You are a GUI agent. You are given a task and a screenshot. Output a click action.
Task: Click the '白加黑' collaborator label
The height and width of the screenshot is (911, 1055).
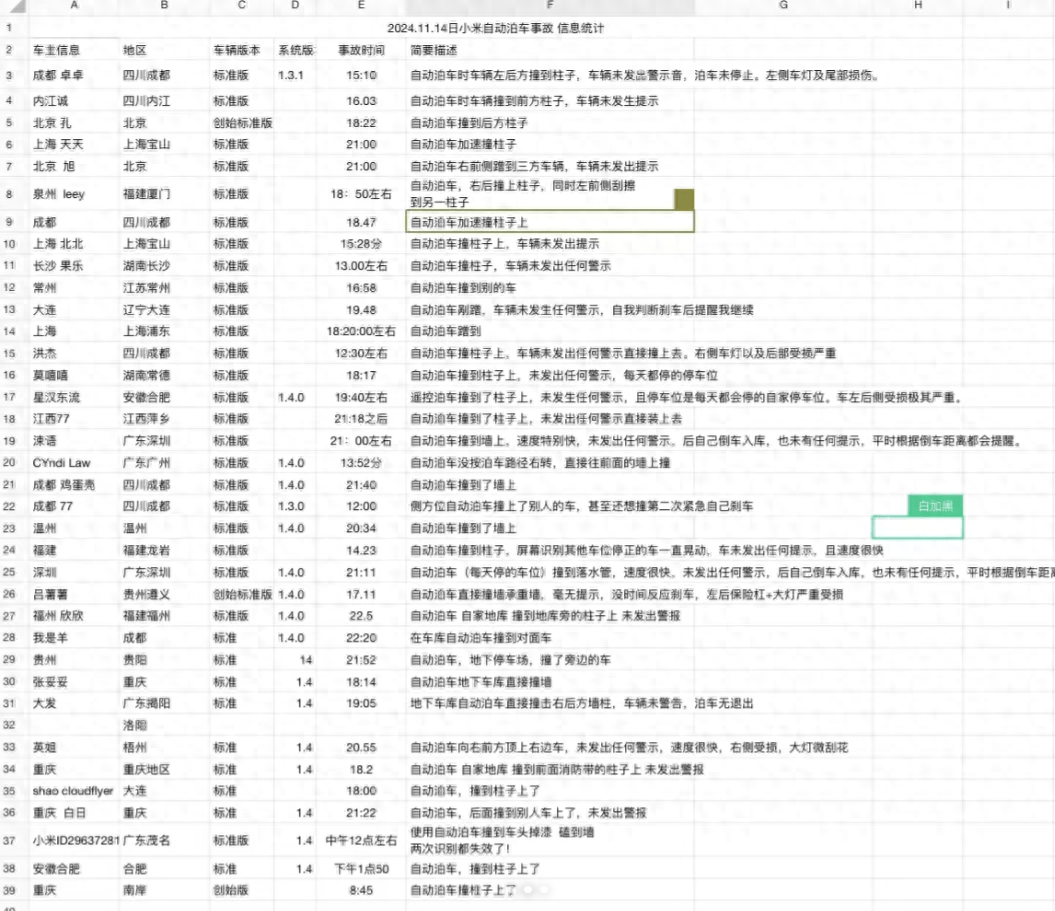[x=935, y=506]
